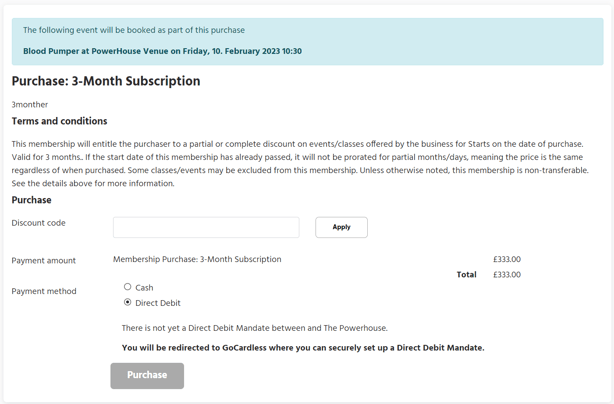
Task: Click the 'Payment amount' label
Action: (43, 261)
